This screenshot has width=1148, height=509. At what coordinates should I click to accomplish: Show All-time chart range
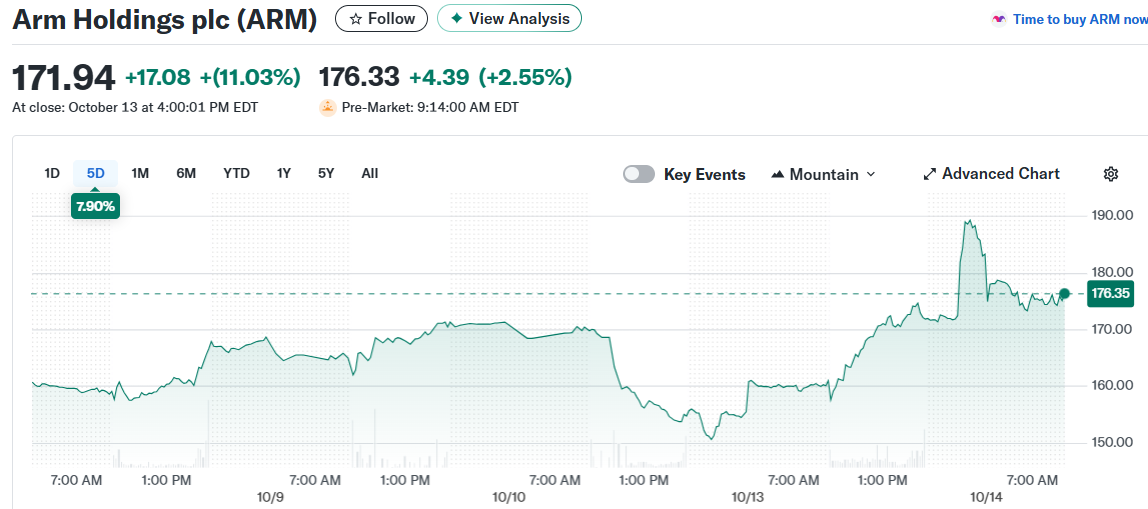tap(370, 173)
